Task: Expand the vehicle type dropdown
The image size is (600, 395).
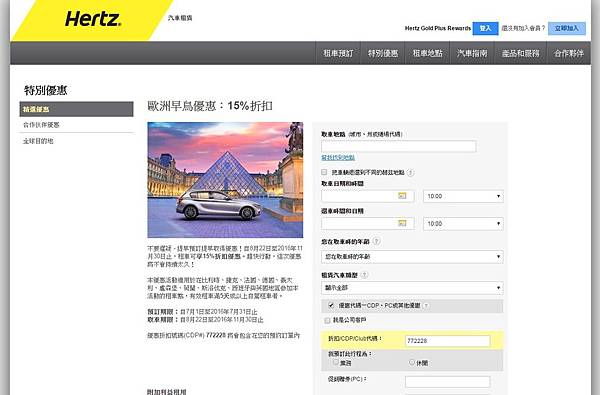Action: pyautogui.click(x=412, y=287)
